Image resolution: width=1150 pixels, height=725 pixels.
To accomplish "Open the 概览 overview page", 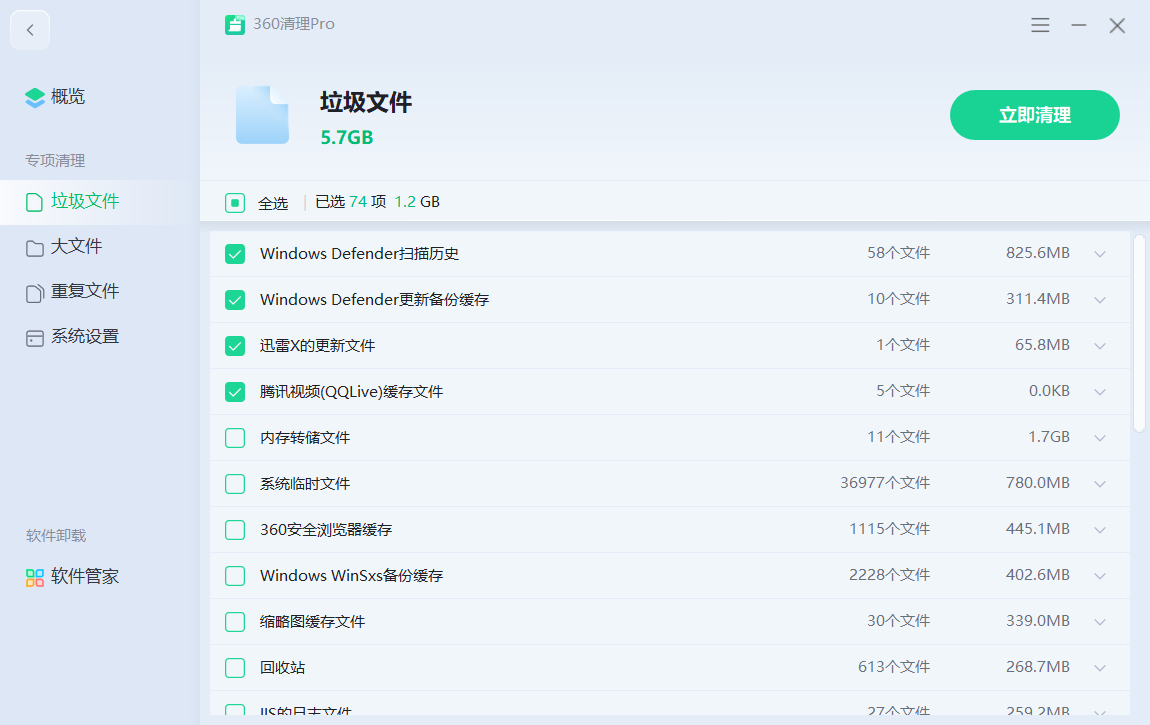I will click(67, 97).
